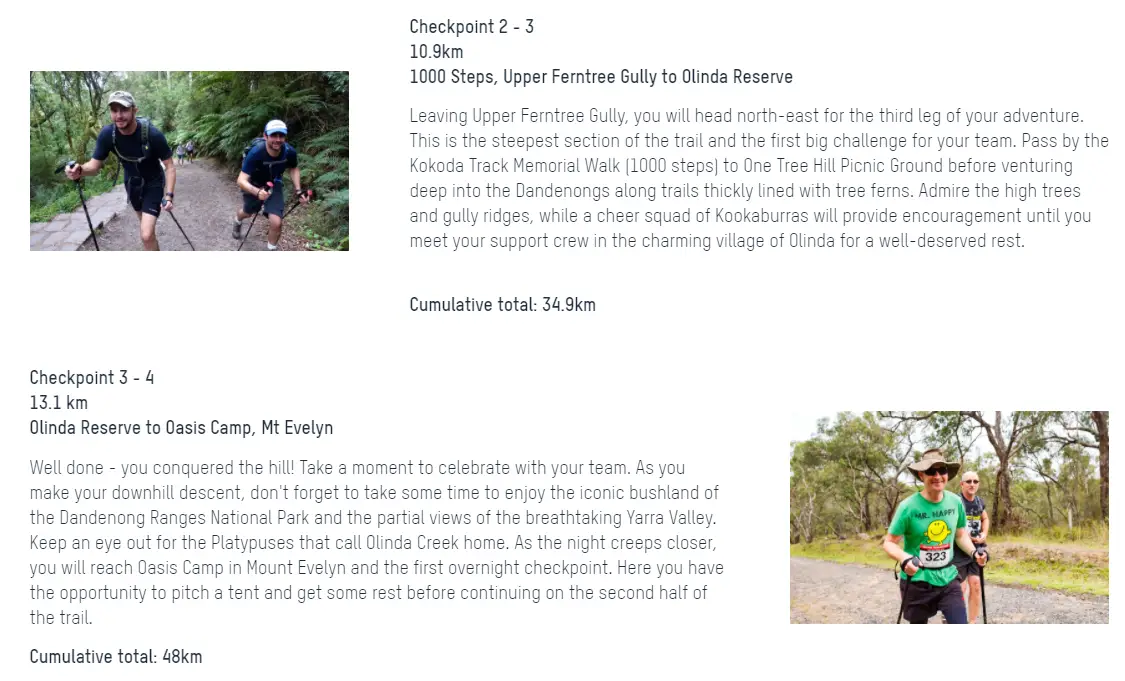Click the '10.9km' distance text
The height and width of the screenshot is (681, 1125).
[436, 52]
